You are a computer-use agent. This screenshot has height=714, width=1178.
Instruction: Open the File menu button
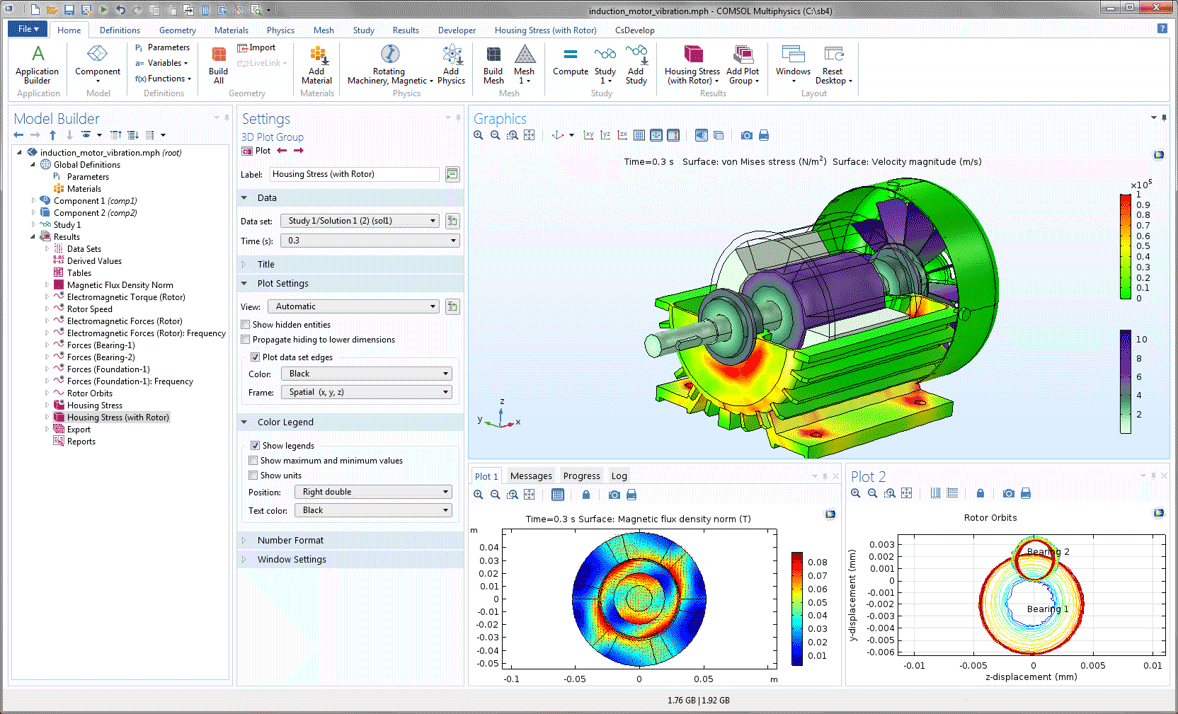point(27,30)
